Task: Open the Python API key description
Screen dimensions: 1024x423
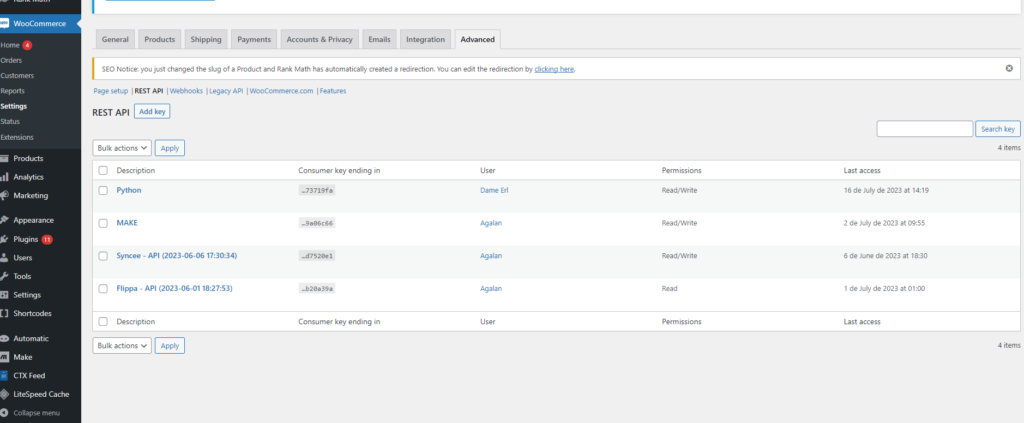Action: [x=129, y=190]
